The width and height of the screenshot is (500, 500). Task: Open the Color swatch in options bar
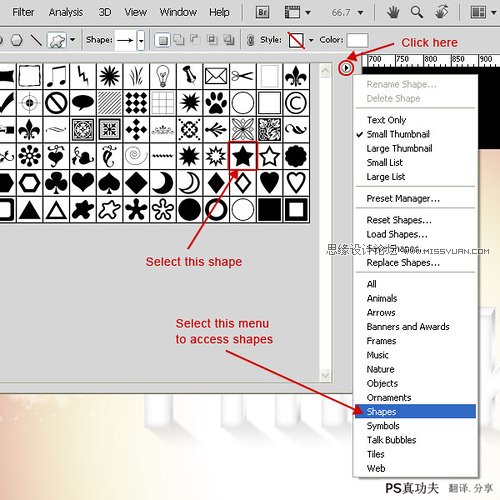click(357, 40)
